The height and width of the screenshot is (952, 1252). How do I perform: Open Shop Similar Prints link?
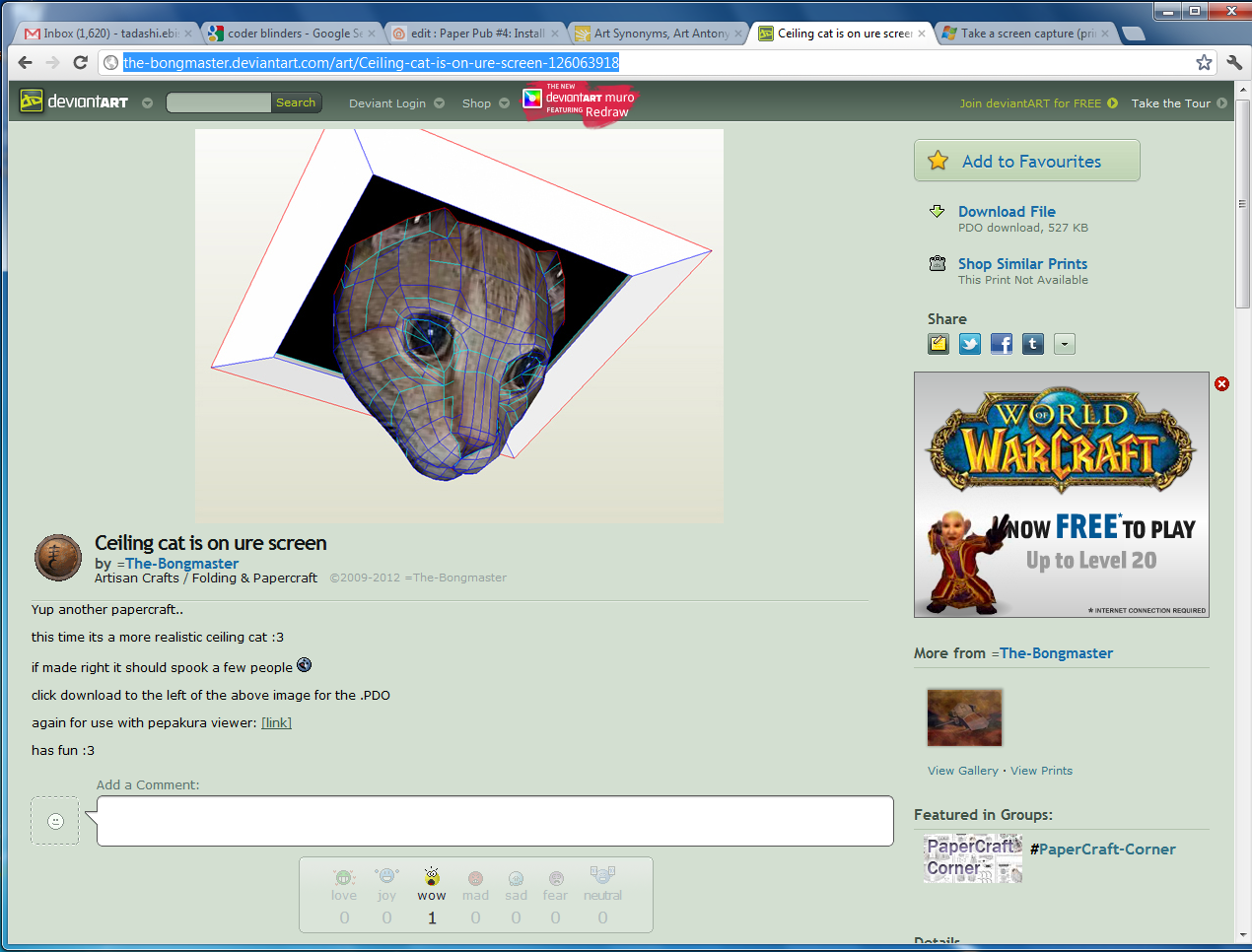(x=1022, y=263)
